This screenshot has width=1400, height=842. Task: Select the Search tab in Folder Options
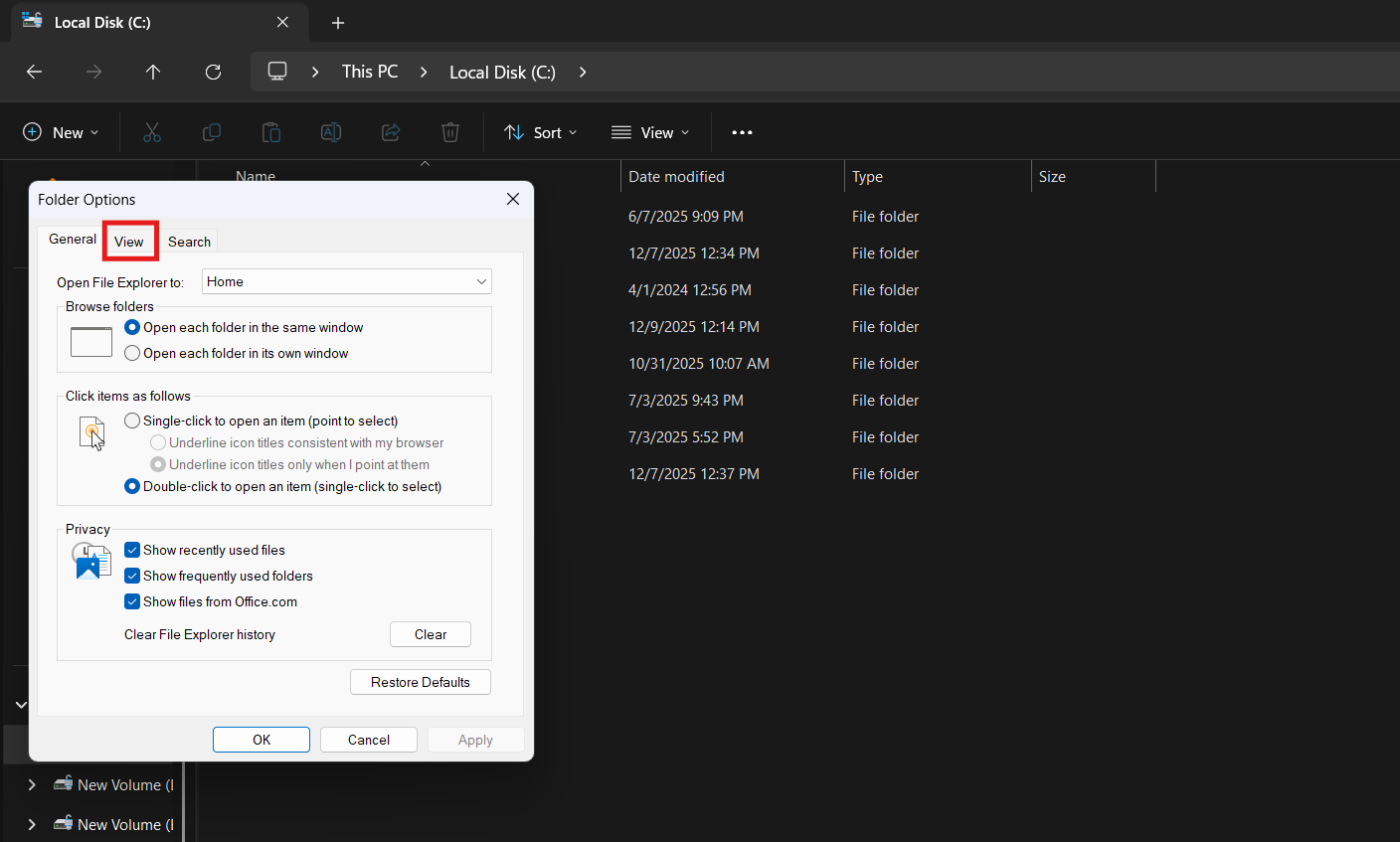click(x=189, y=241)
